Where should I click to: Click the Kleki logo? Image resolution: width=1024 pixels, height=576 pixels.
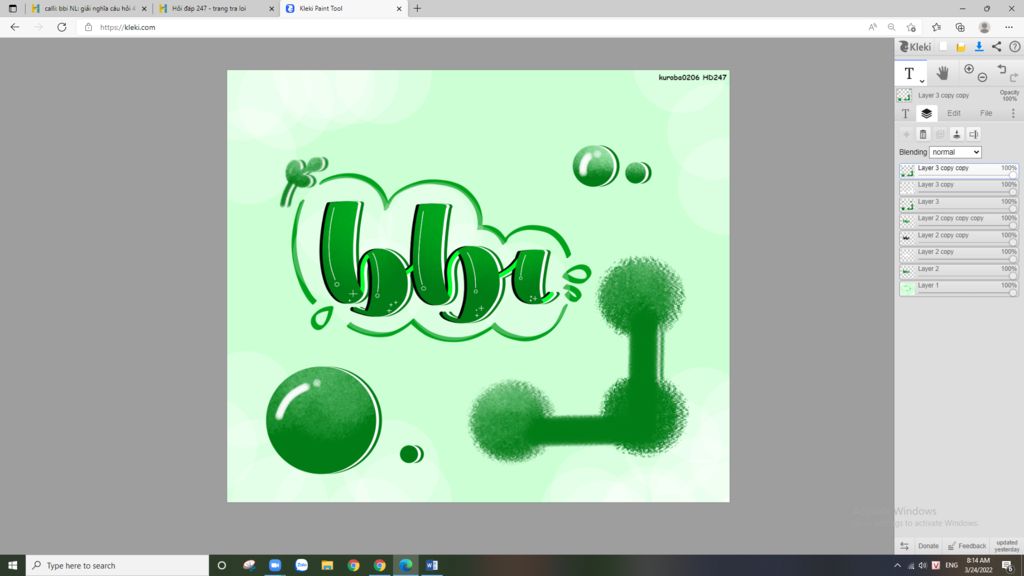pos(915,47)
